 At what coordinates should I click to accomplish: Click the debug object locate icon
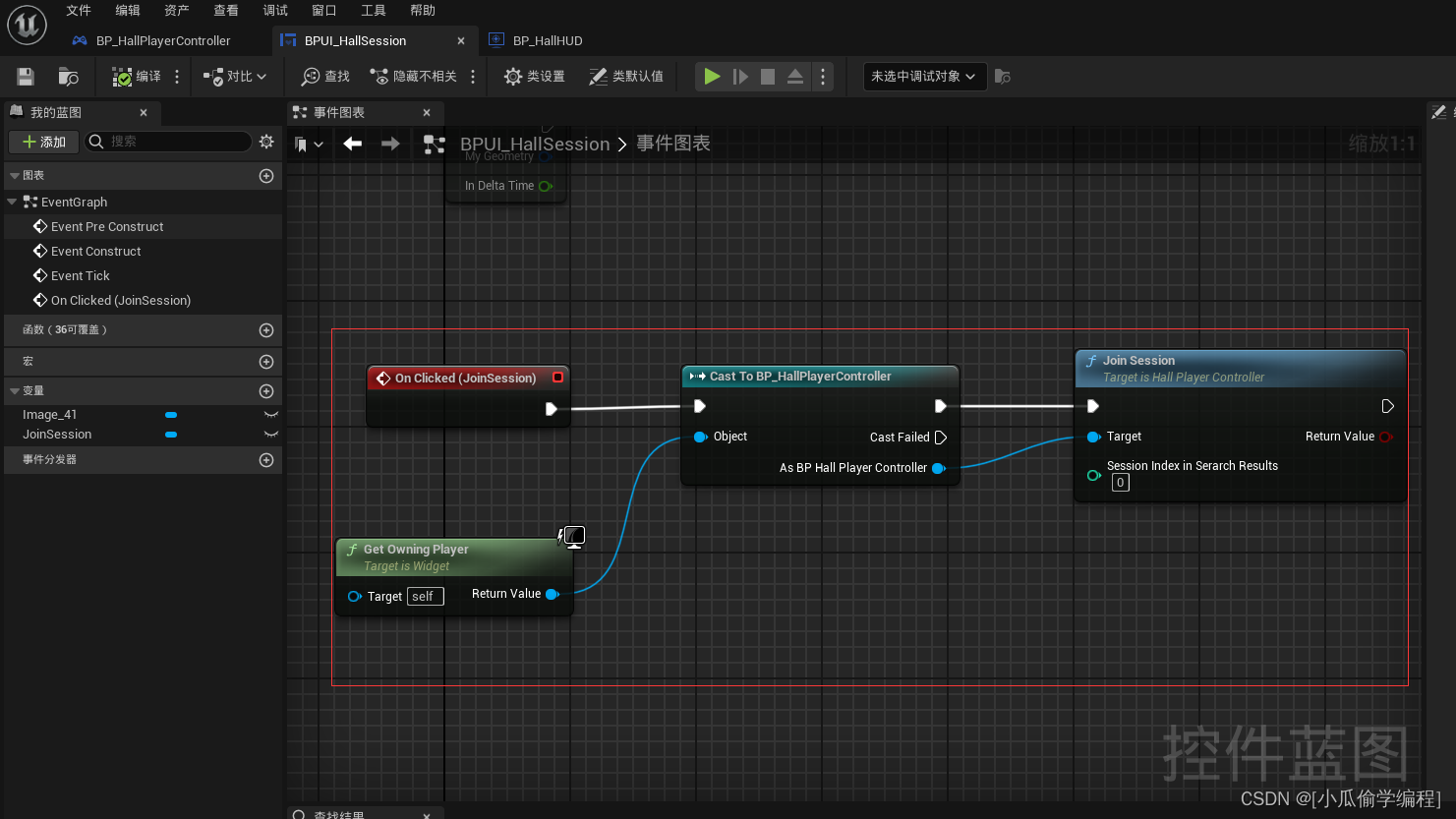point(1002,76)
